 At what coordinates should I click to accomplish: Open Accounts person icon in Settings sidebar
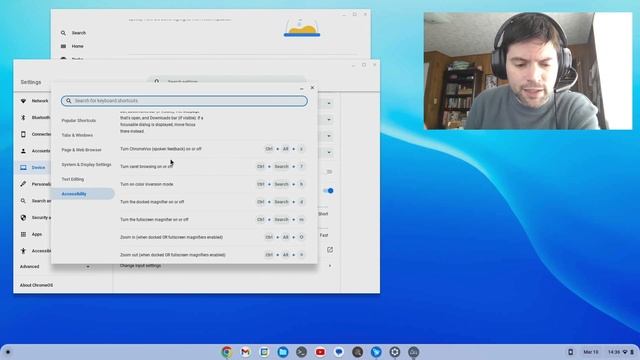[x=23, y=151]
